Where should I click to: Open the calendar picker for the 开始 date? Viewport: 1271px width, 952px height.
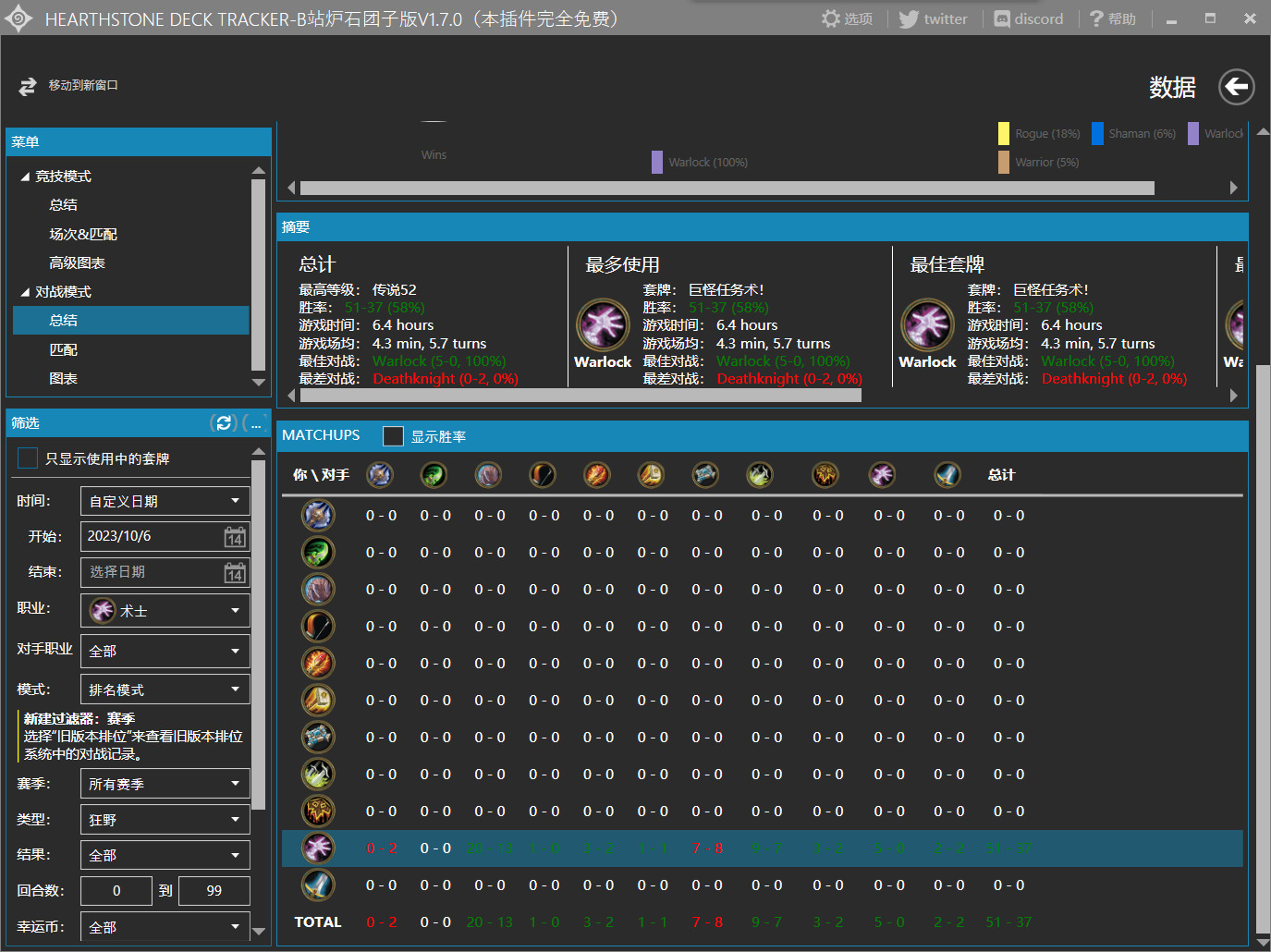[x=235, y=537]
